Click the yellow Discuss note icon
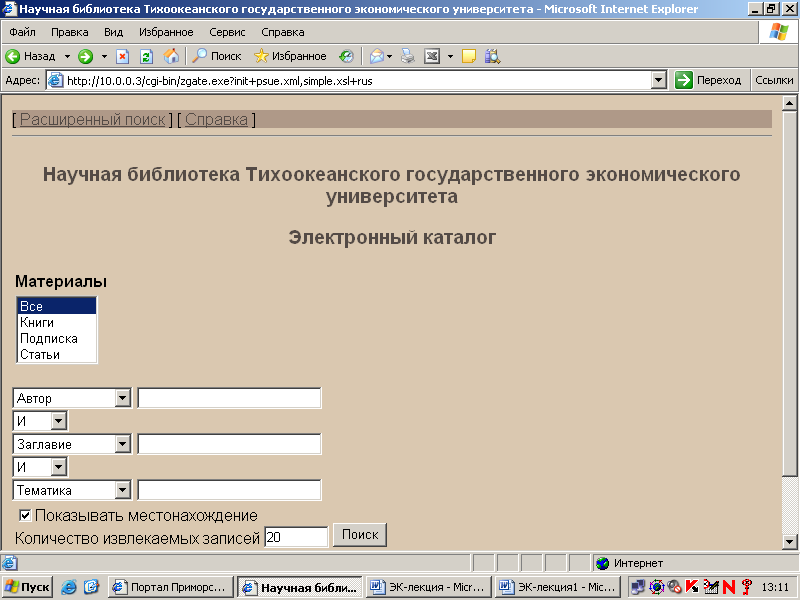 pos(469,56)
